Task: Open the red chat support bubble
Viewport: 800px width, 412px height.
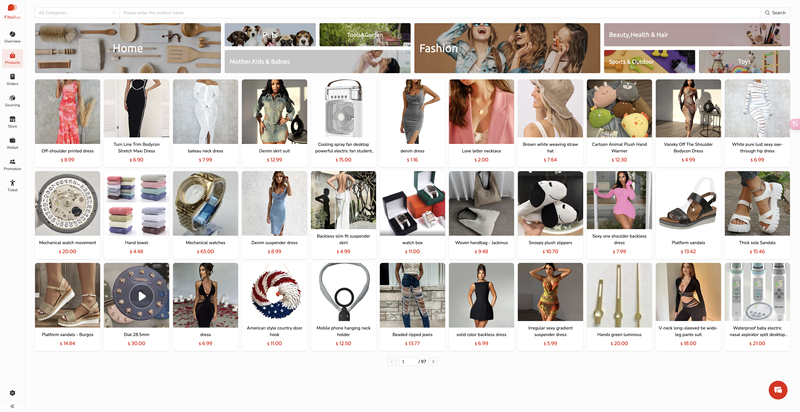Action: pos(778,390)
